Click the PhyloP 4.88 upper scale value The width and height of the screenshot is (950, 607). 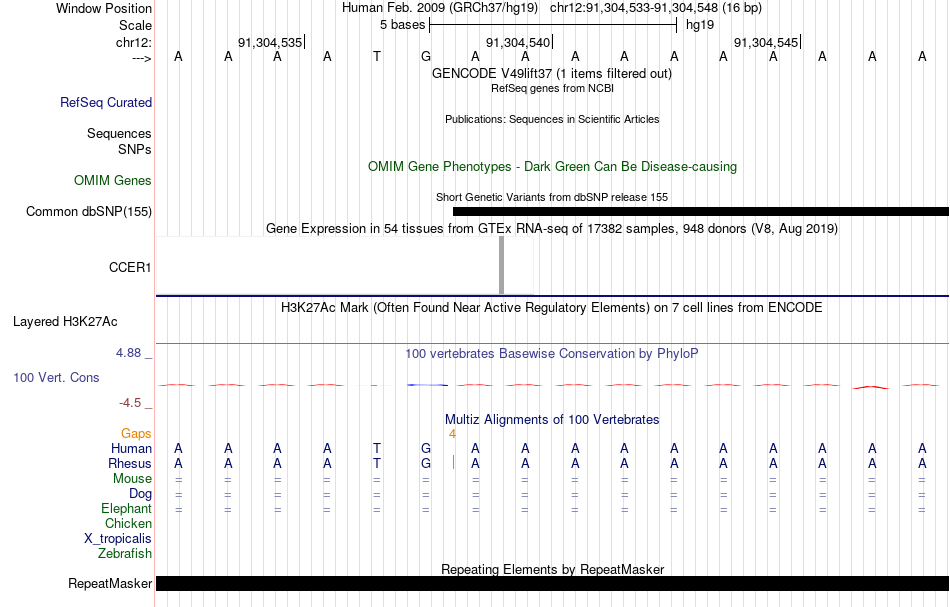point(128,353)
